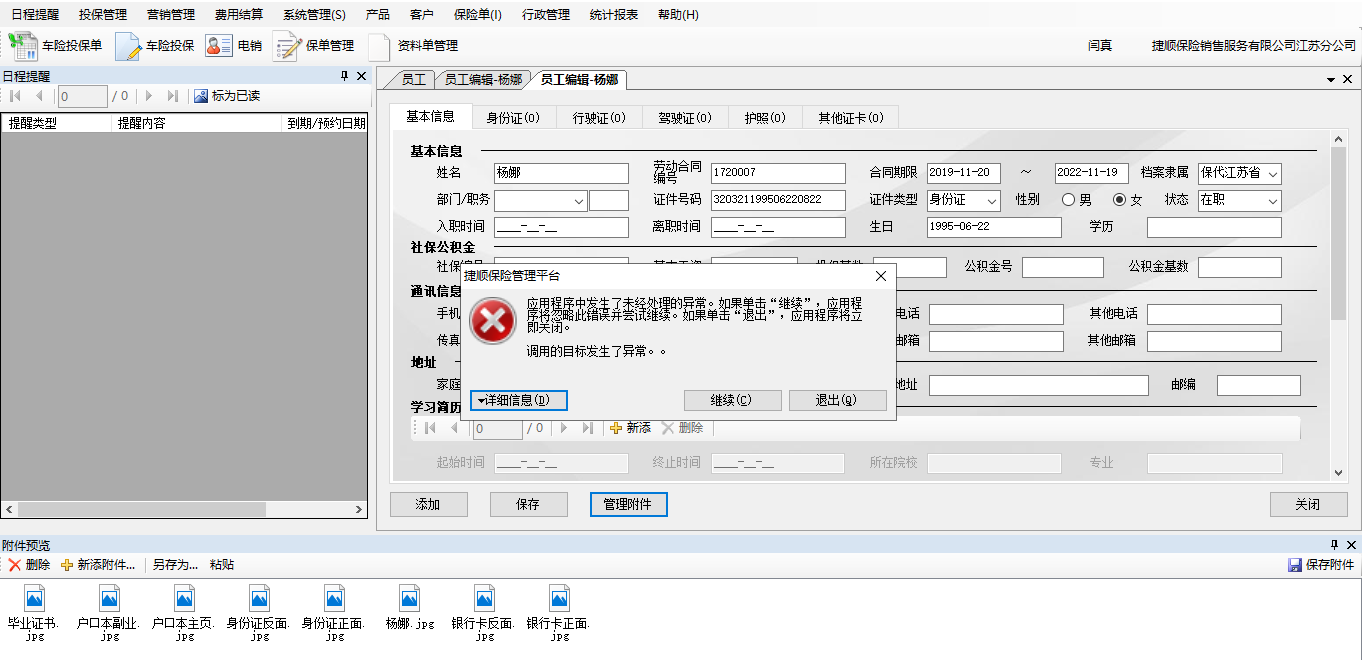Click 添加 button
This screenshot has height=660, width=1362.
point(428,504)
